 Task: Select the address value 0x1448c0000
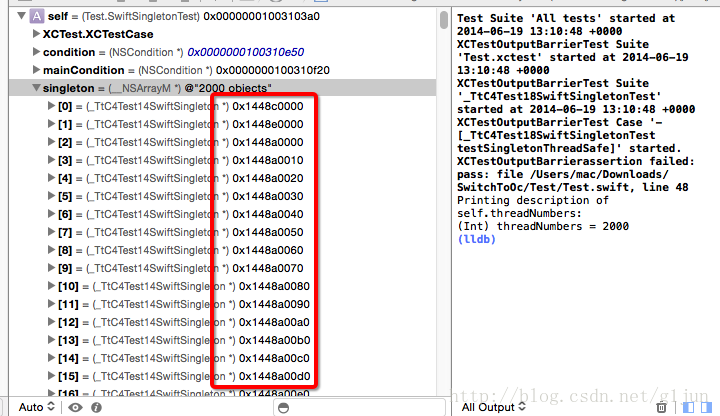(268, 106)
